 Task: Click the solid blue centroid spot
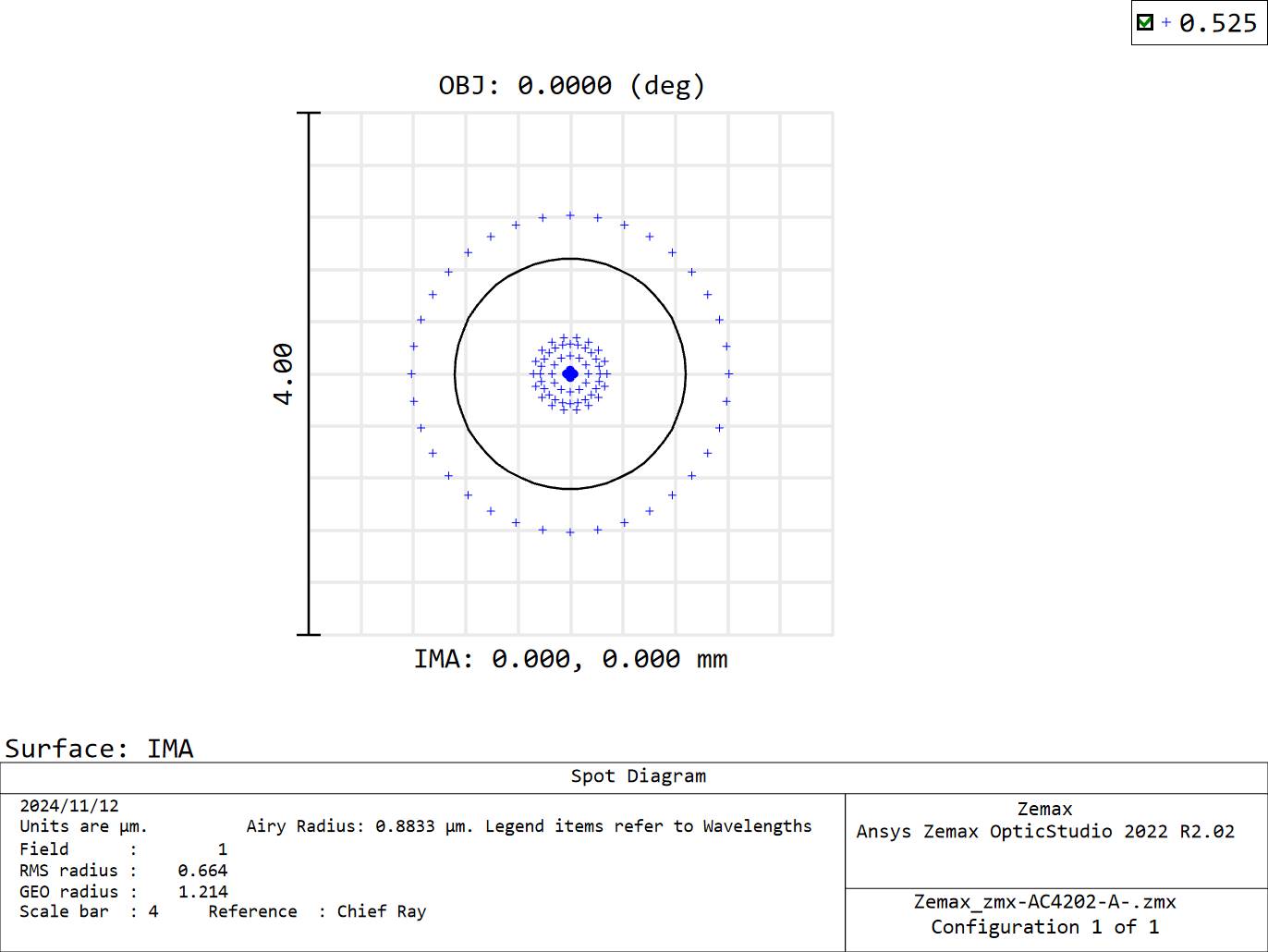pos(570,373)
